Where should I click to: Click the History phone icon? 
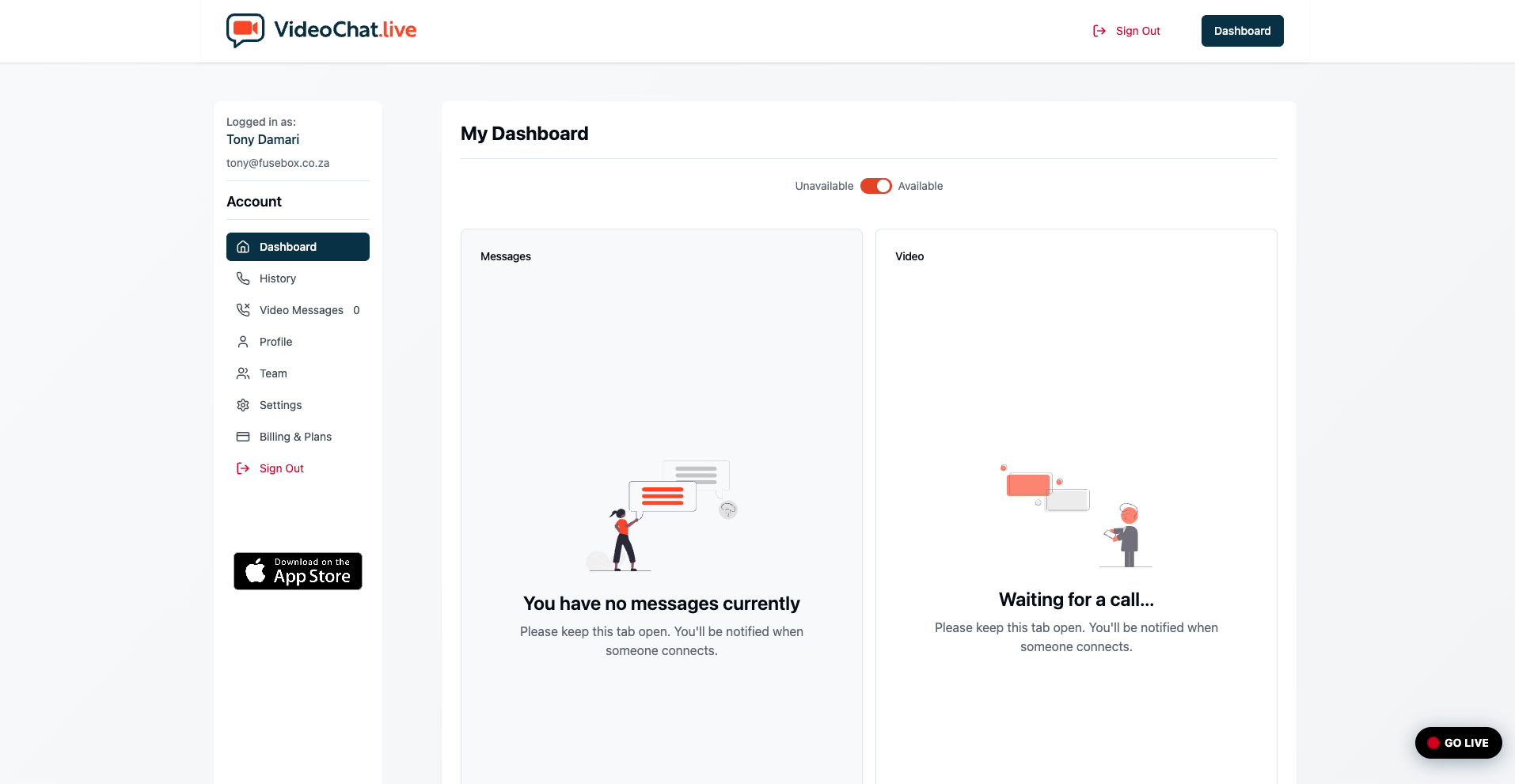(x=243, y=278)
